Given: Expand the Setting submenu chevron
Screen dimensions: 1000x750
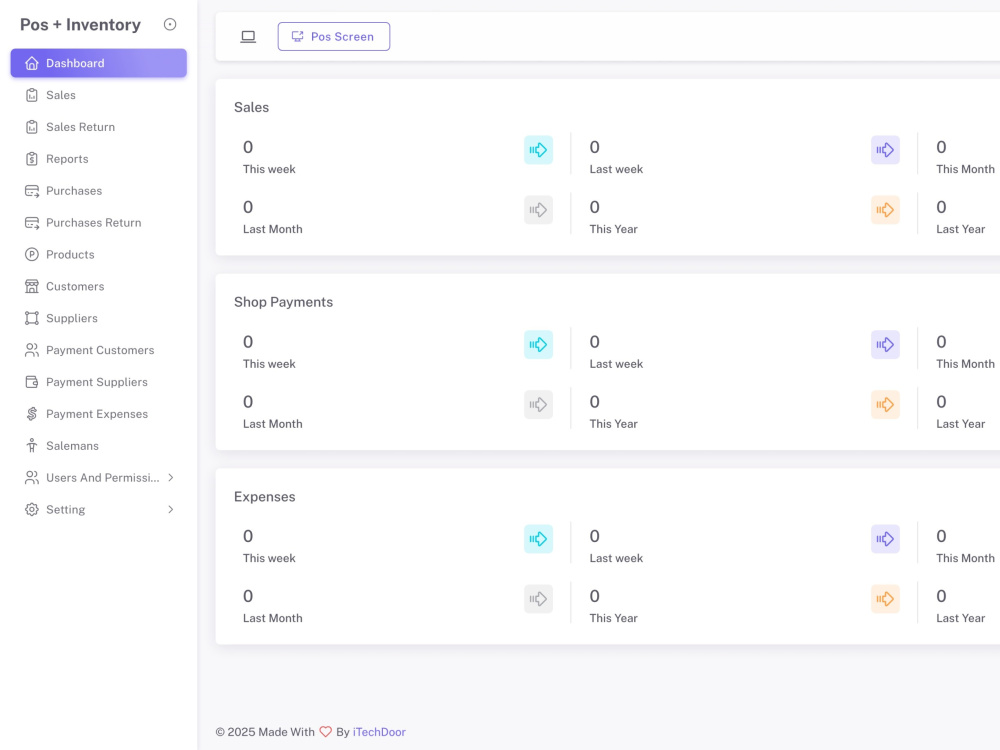Looking at the screenshot, I should (171, 510).
